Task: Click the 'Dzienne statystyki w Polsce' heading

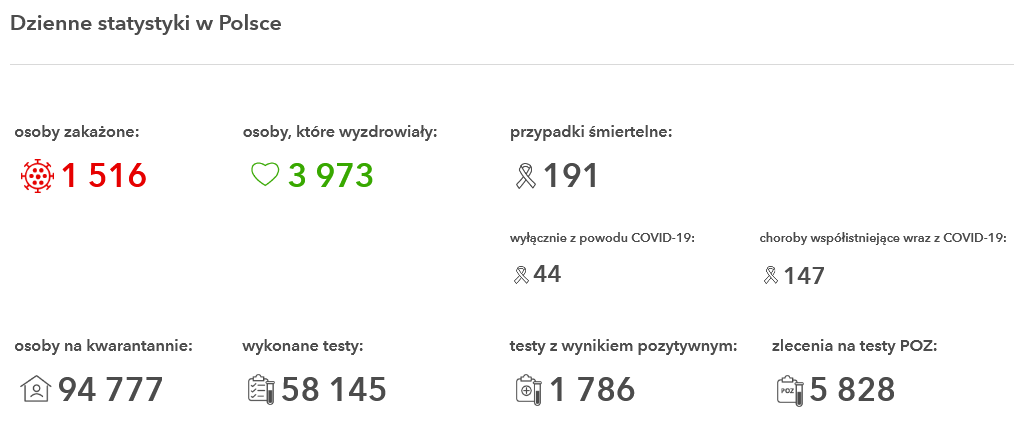Action: [x=146, y=23]
